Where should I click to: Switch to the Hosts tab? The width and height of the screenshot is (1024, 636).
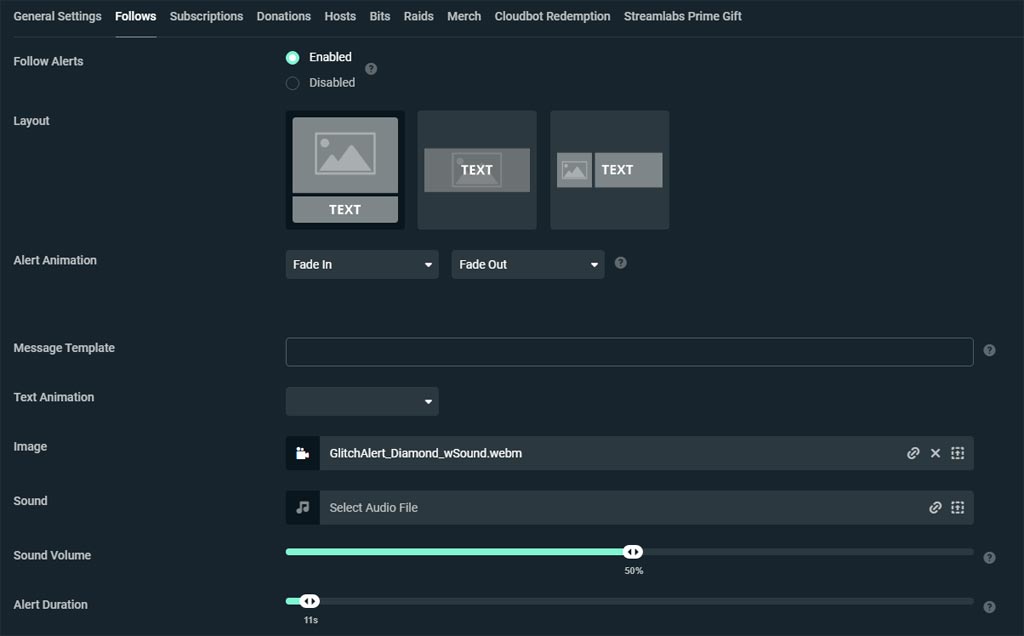(x=340, y=16)
